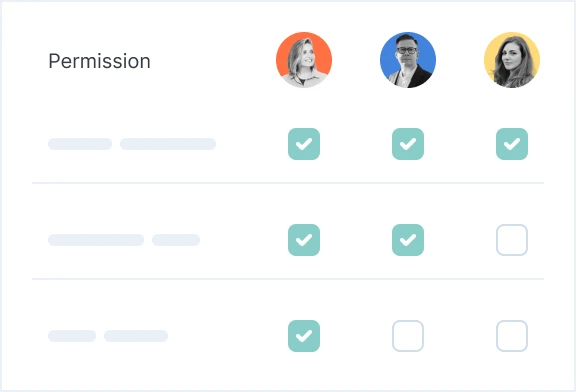The height and width of the screenshot is (392, 576).
Task: Uncheck first-row permission for yellow-avatar user
Action: click(x=512, y=144)
